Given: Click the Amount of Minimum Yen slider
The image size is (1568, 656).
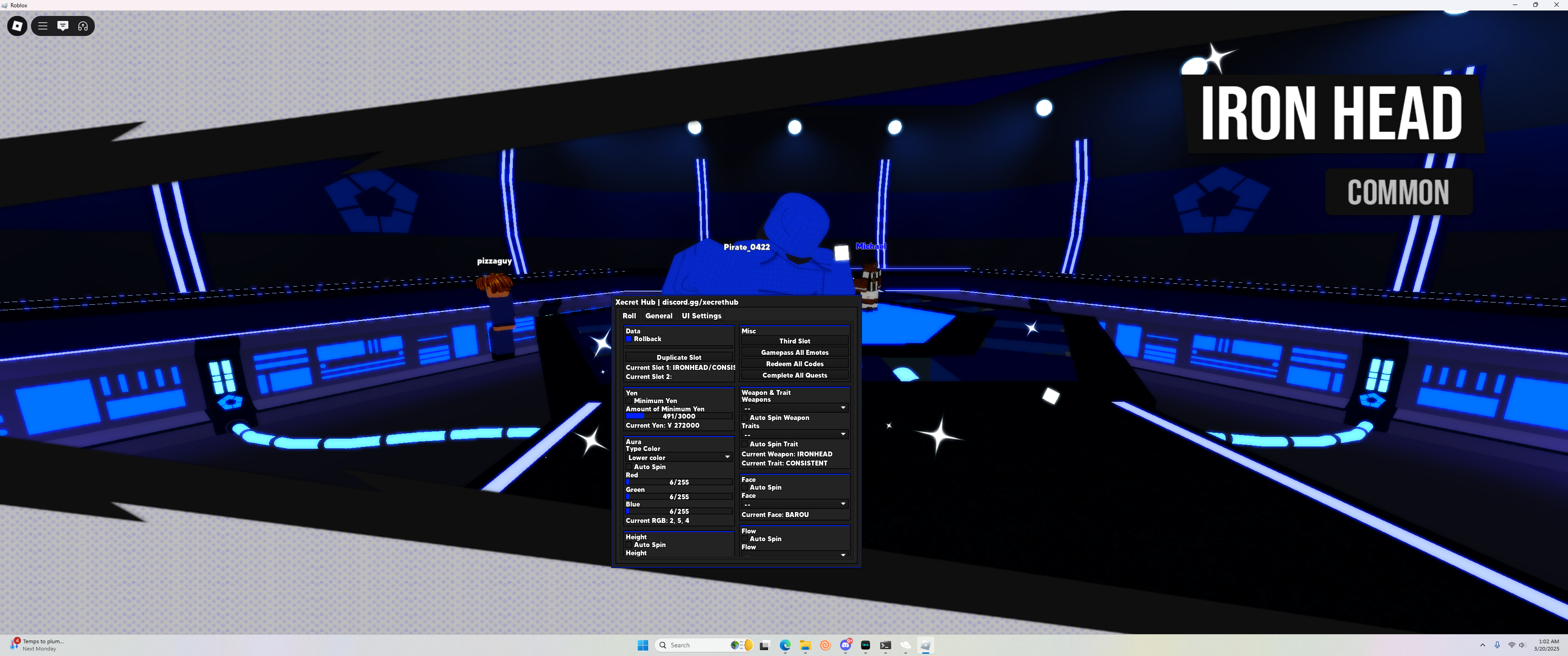Looking at the screenshot, I should click(679, 416).
